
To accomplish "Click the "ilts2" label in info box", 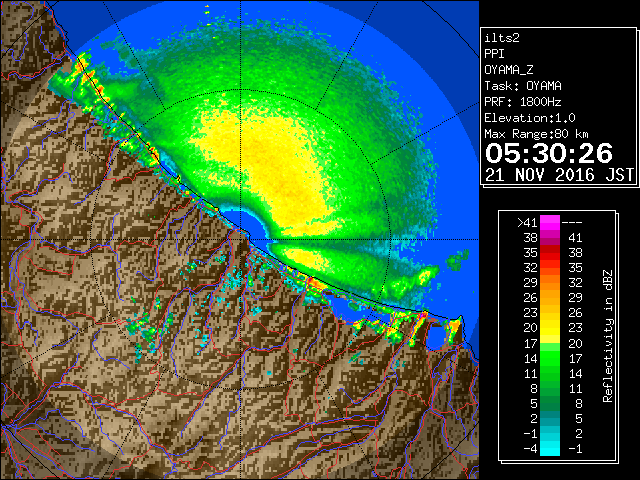I will point(502,38).
